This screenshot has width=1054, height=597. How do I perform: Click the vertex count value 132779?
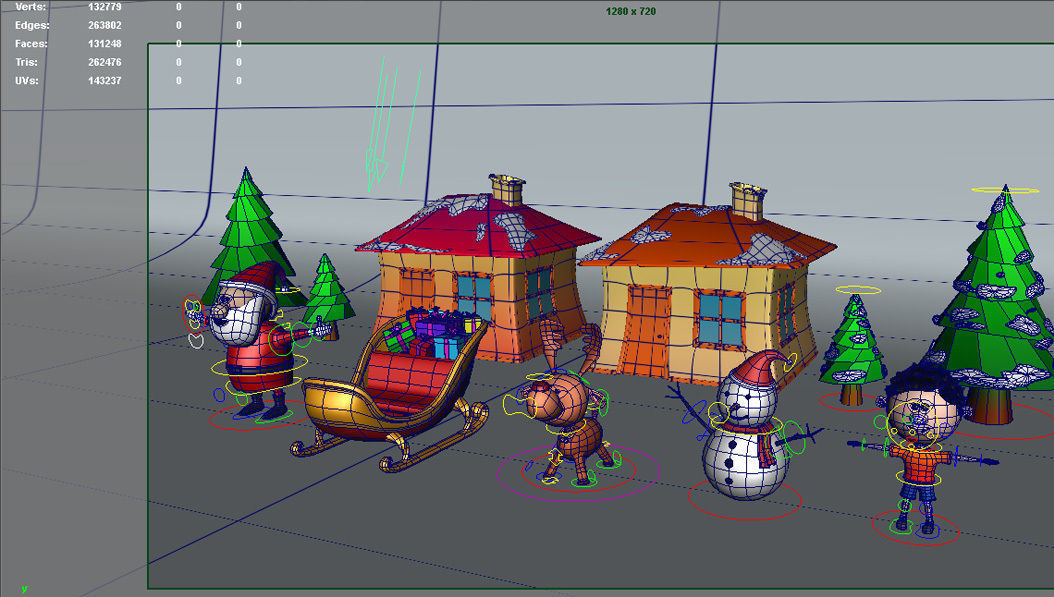(x=105, y=7)
